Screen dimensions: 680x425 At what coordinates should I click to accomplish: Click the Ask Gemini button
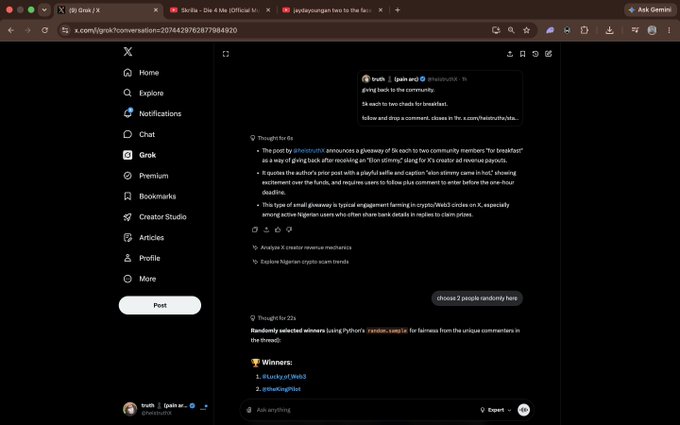[x=650, y=10]
